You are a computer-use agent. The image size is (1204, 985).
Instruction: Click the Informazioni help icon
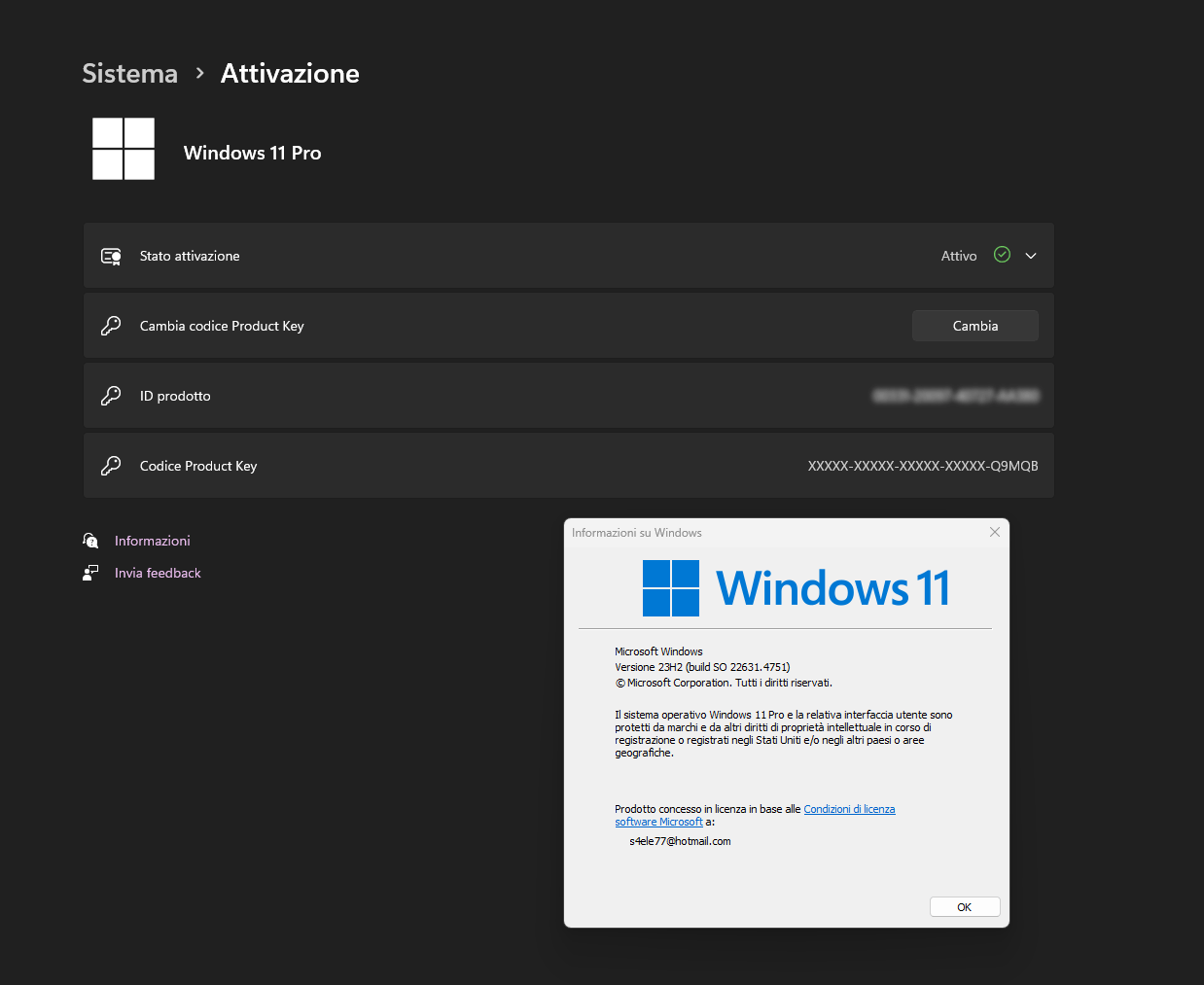[x=90, y=541]
